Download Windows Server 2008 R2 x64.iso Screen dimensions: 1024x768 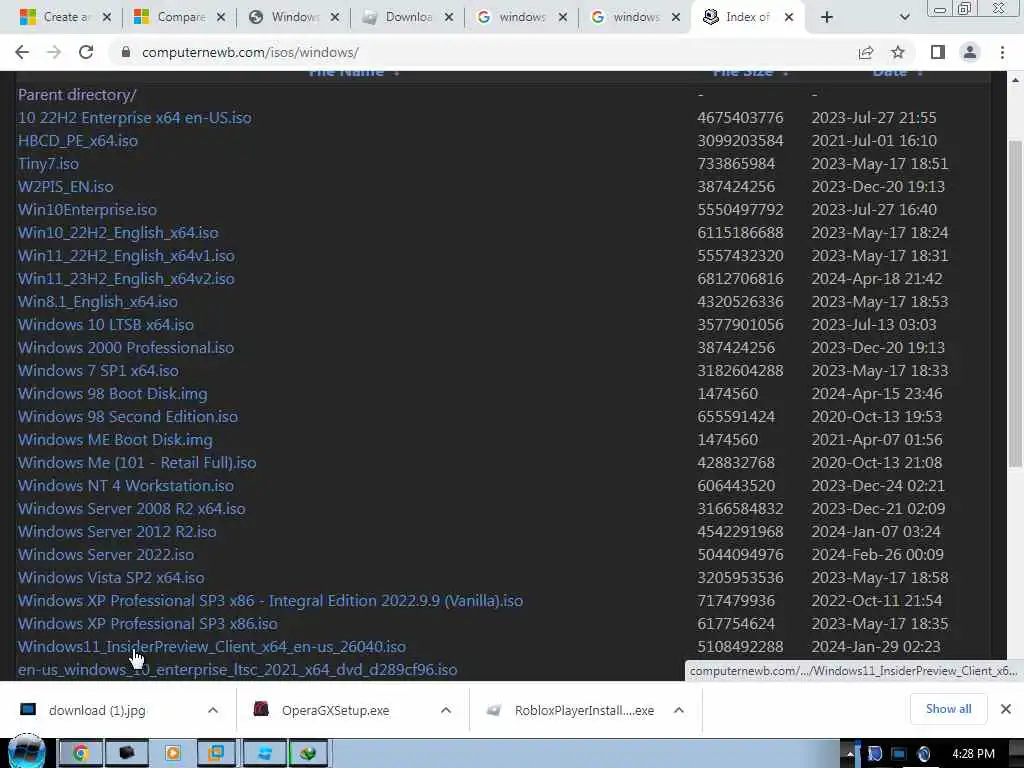[131, 509]
